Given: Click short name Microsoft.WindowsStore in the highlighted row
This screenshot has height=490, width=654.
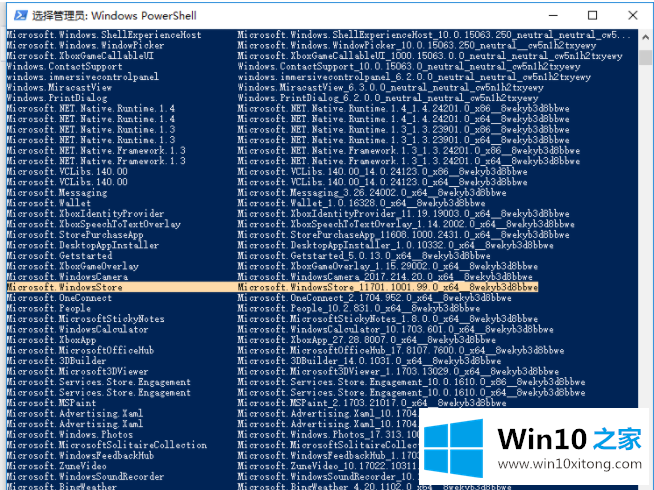Looking at the screenshot, I should pyautogui.click(x=64, y=287).
